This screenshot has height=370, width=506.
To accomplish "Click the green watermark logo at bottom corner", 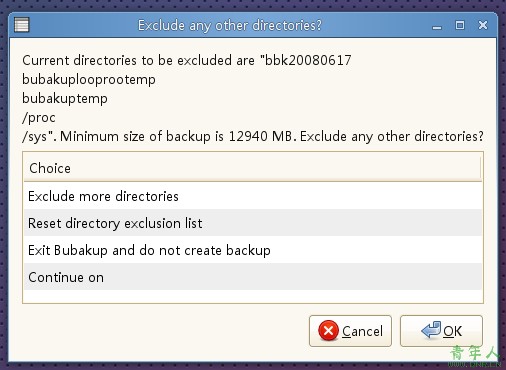I will pos(475,357).
